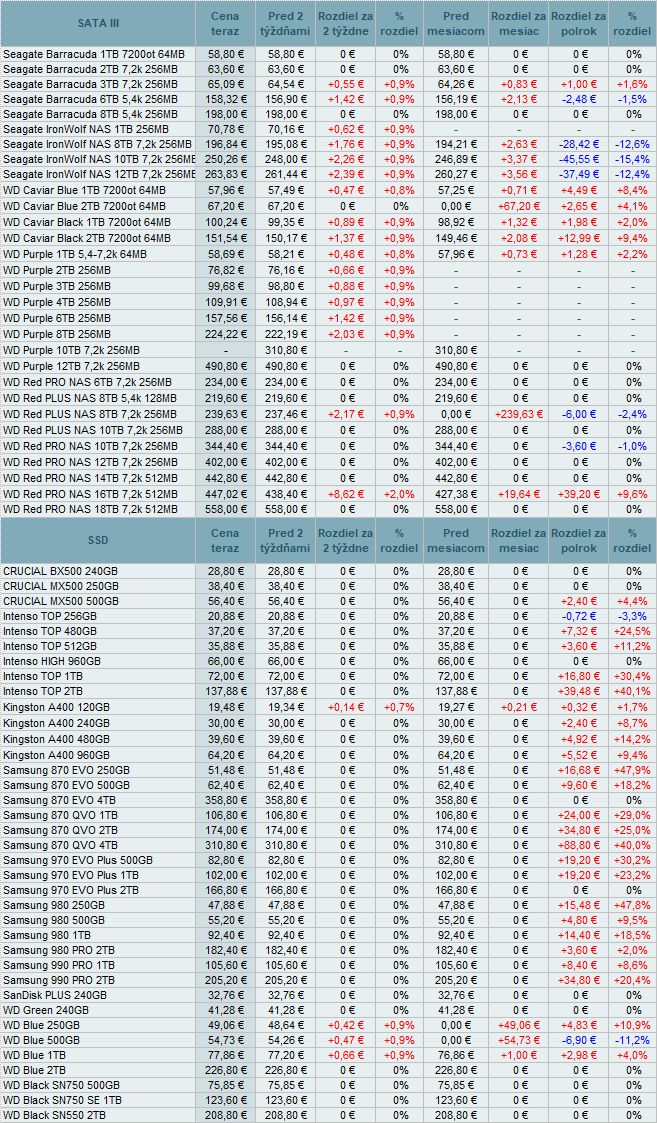Select WD Red PRO NAS 18TB 7,2k 512MB

pyautogui.click(x=90, y=509)
